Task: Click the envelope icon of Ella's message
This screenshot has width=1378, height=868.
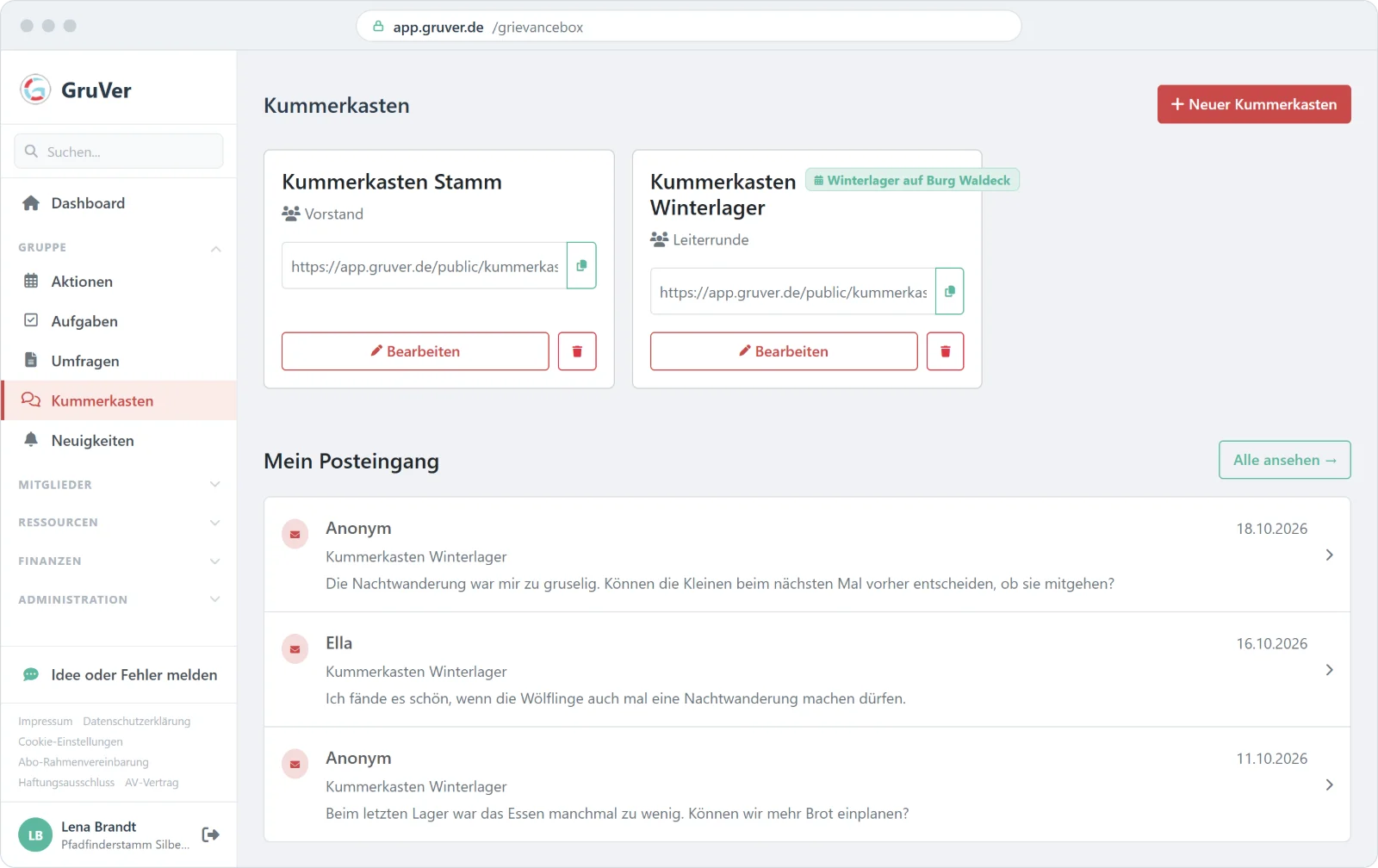Action: (295, 649)
